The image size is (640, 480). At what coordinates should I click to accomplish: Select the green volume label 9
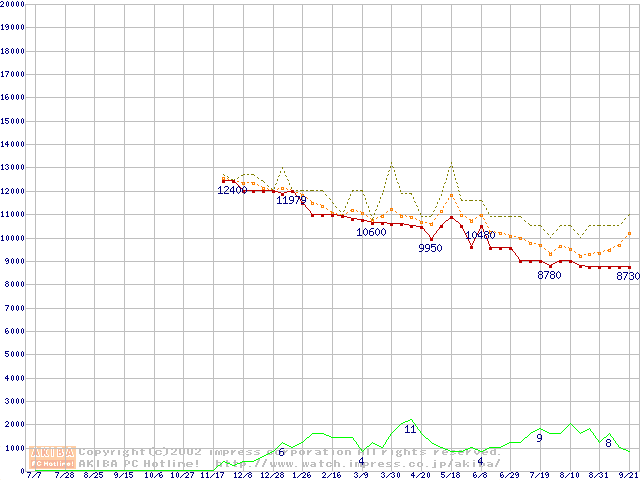[x=539, y=438]
